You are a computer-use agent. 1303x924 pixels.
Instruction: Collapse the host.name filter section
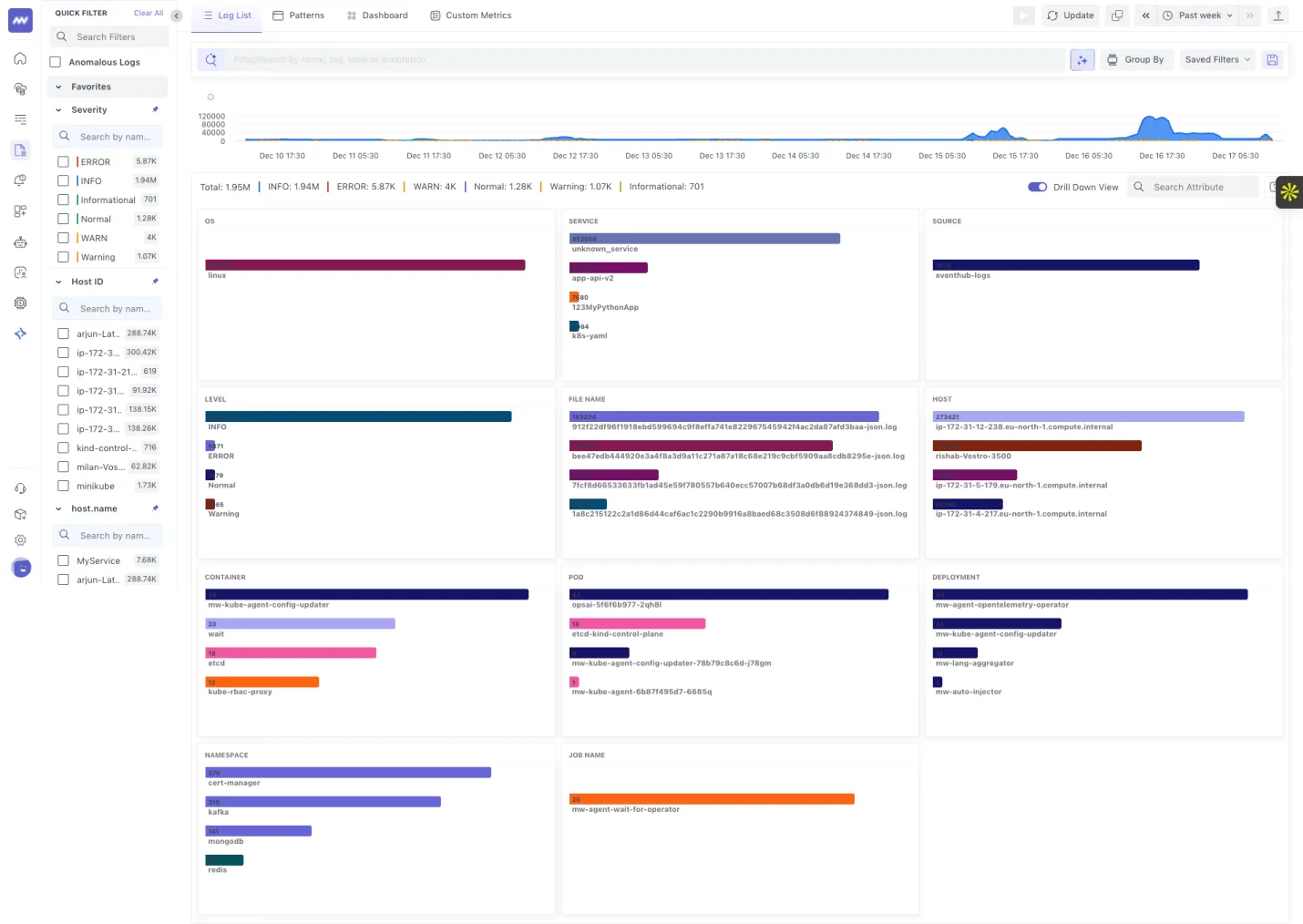coord(58,509)
